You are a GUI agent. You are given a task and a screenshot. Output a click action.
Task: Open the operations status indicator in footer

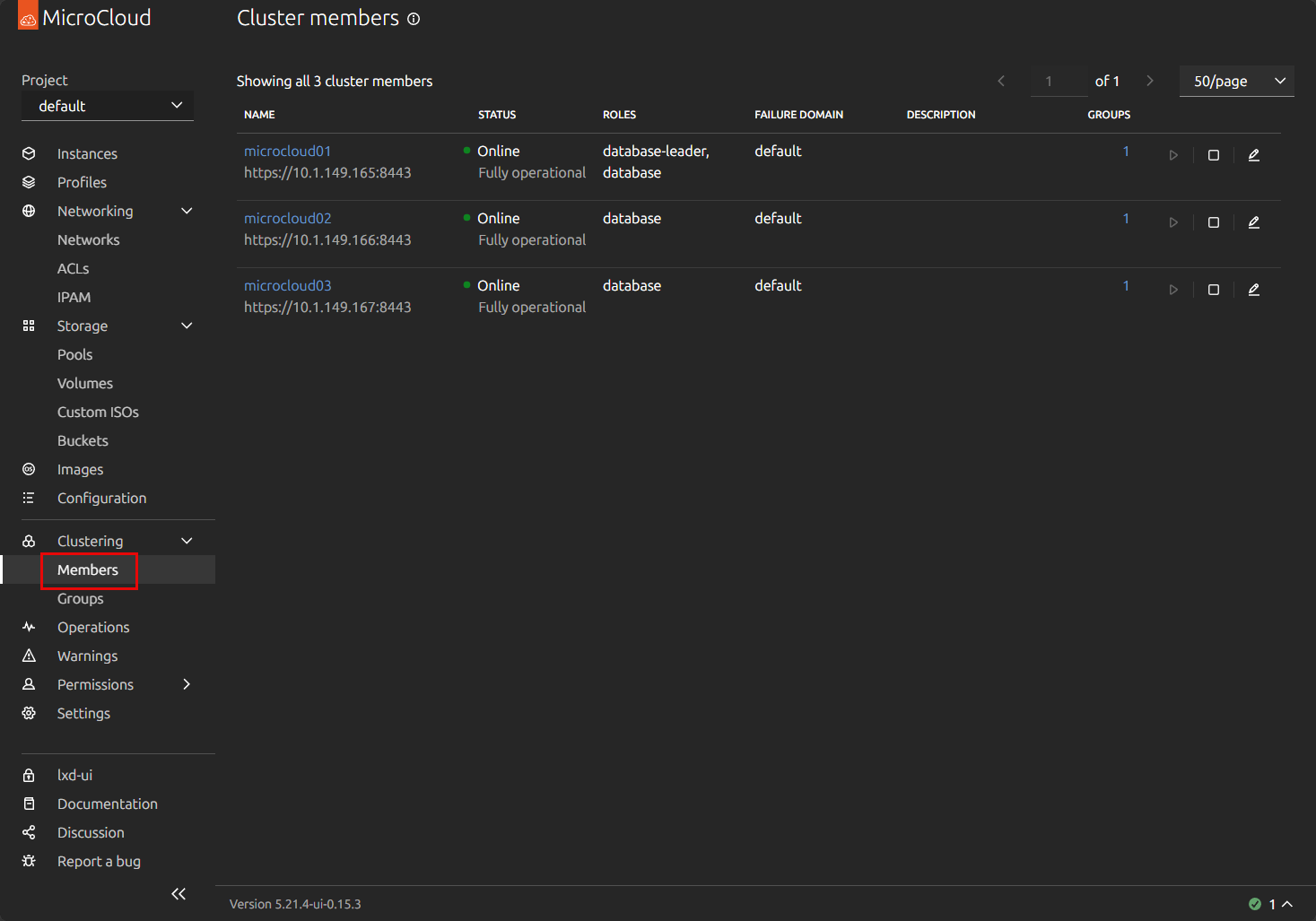(x=1270, y=904)
